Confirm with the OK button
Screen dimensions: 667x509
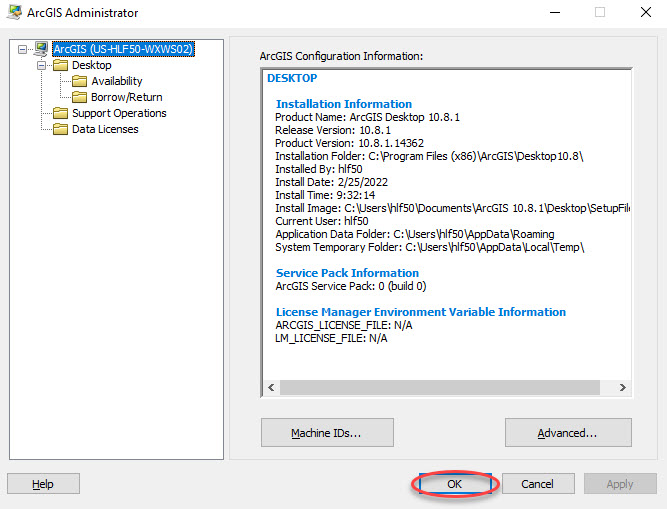(x=455, y=484)
